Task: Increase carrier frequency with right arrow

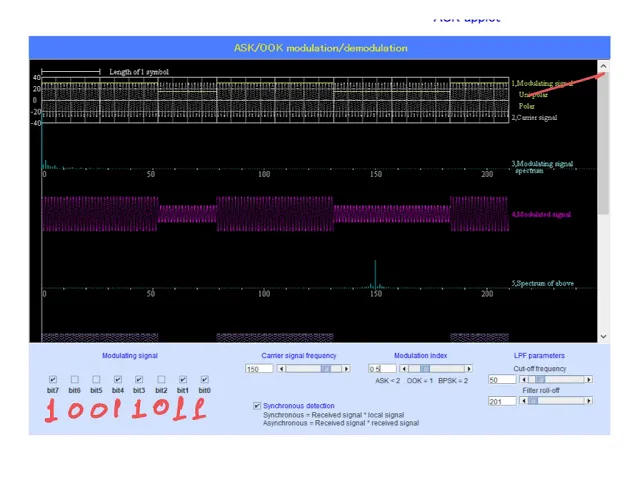Action: pos(347,369)
